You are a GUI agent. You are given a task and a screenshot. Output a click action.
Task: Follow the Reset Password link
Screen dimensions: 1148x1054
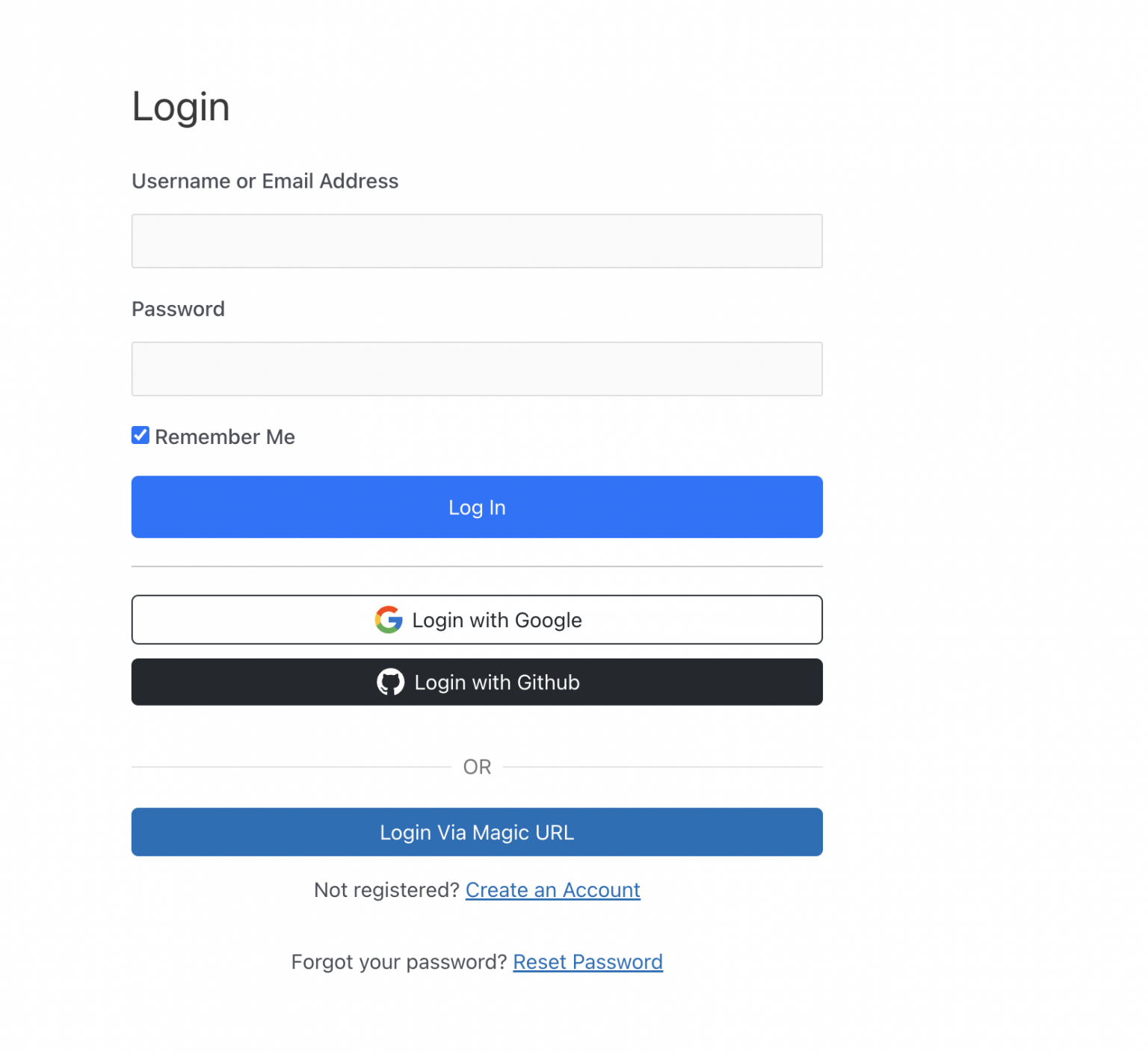pyautogui.click(x=587, y=961)
